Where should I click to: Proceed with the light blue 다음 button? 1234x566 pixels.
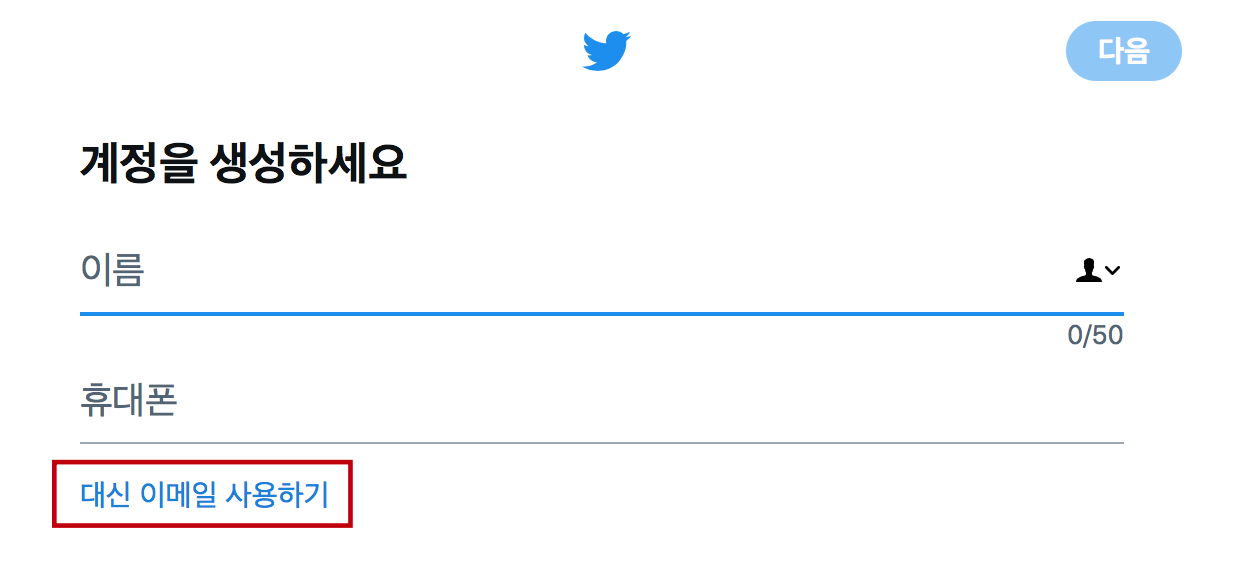(1124, 51)
